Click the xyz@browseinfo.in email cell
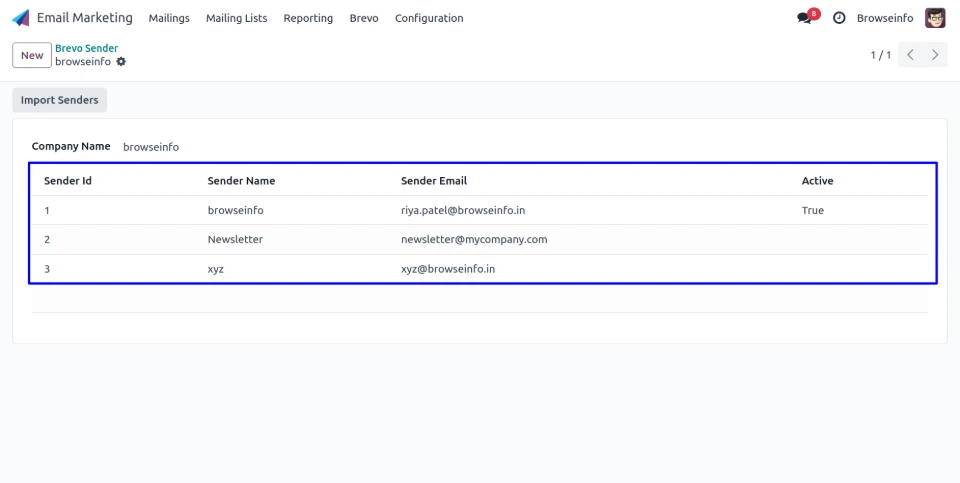 tap(447, 269)
